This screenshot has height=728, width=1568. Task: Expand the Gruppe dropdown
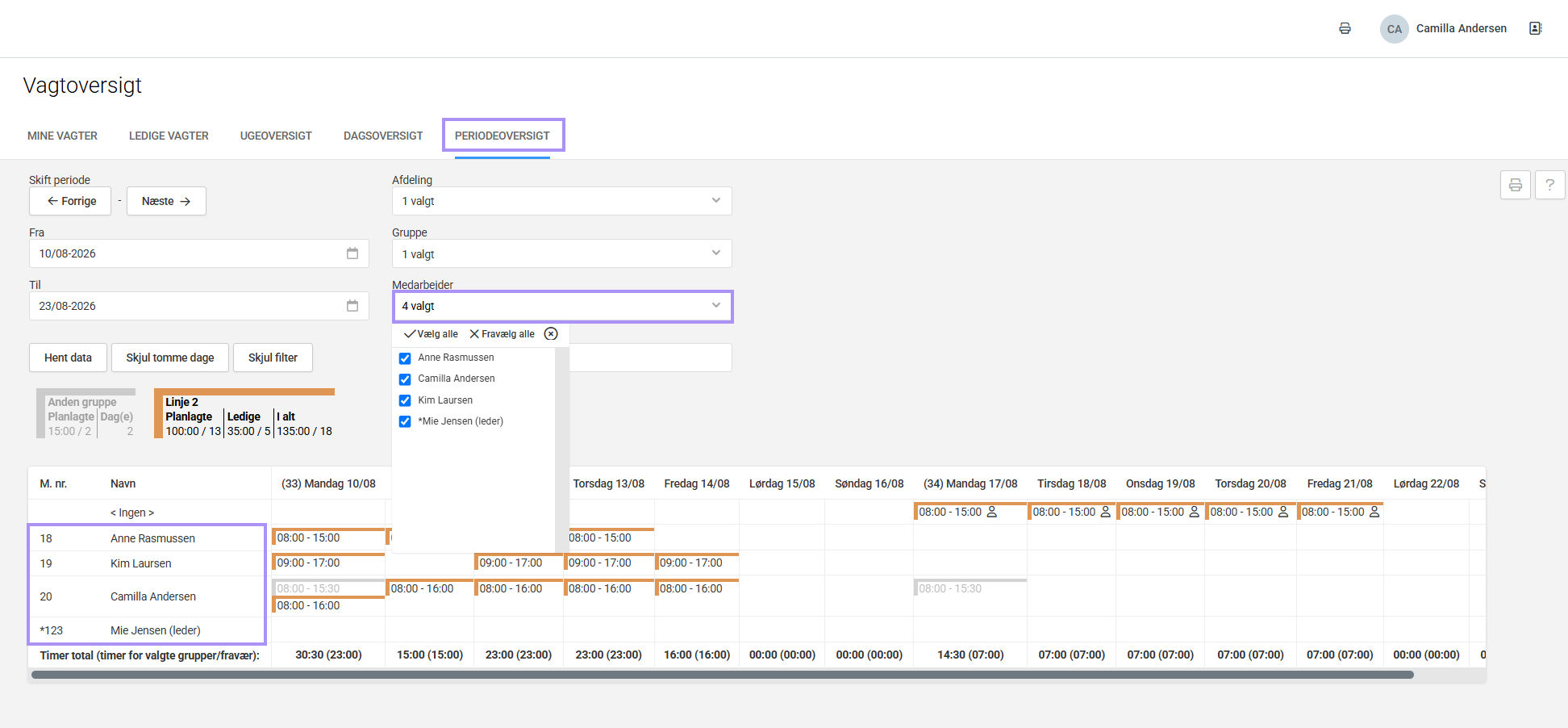562,253
